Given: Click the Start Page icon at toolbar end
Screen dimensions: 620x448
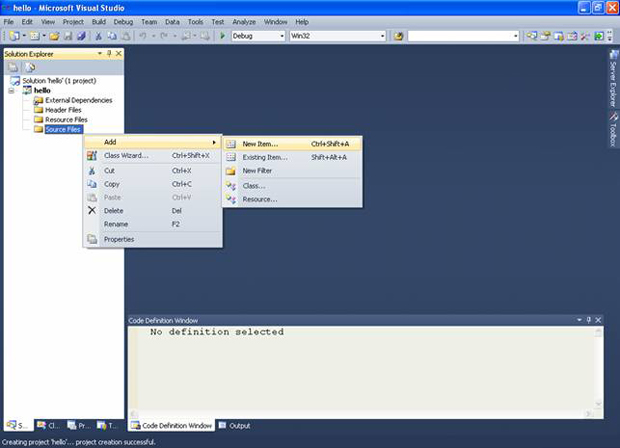Looking at the screenshot, I should 599,36.
